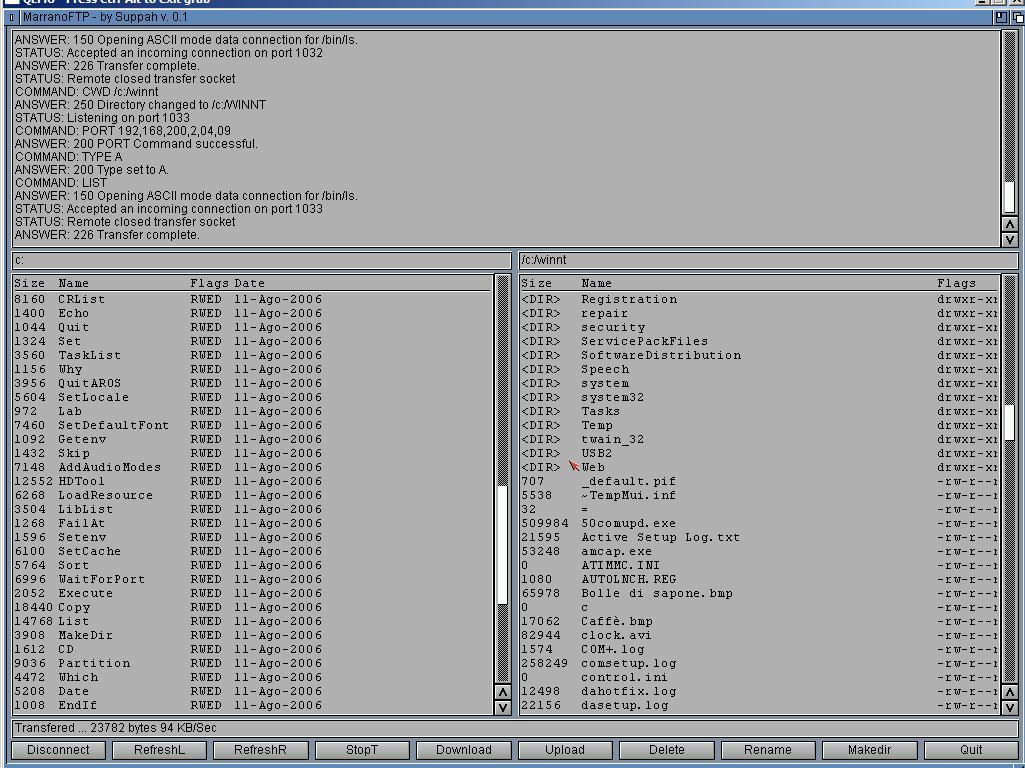
Task: Select remote file amcap.exe
Action: [x=759, y=552]
